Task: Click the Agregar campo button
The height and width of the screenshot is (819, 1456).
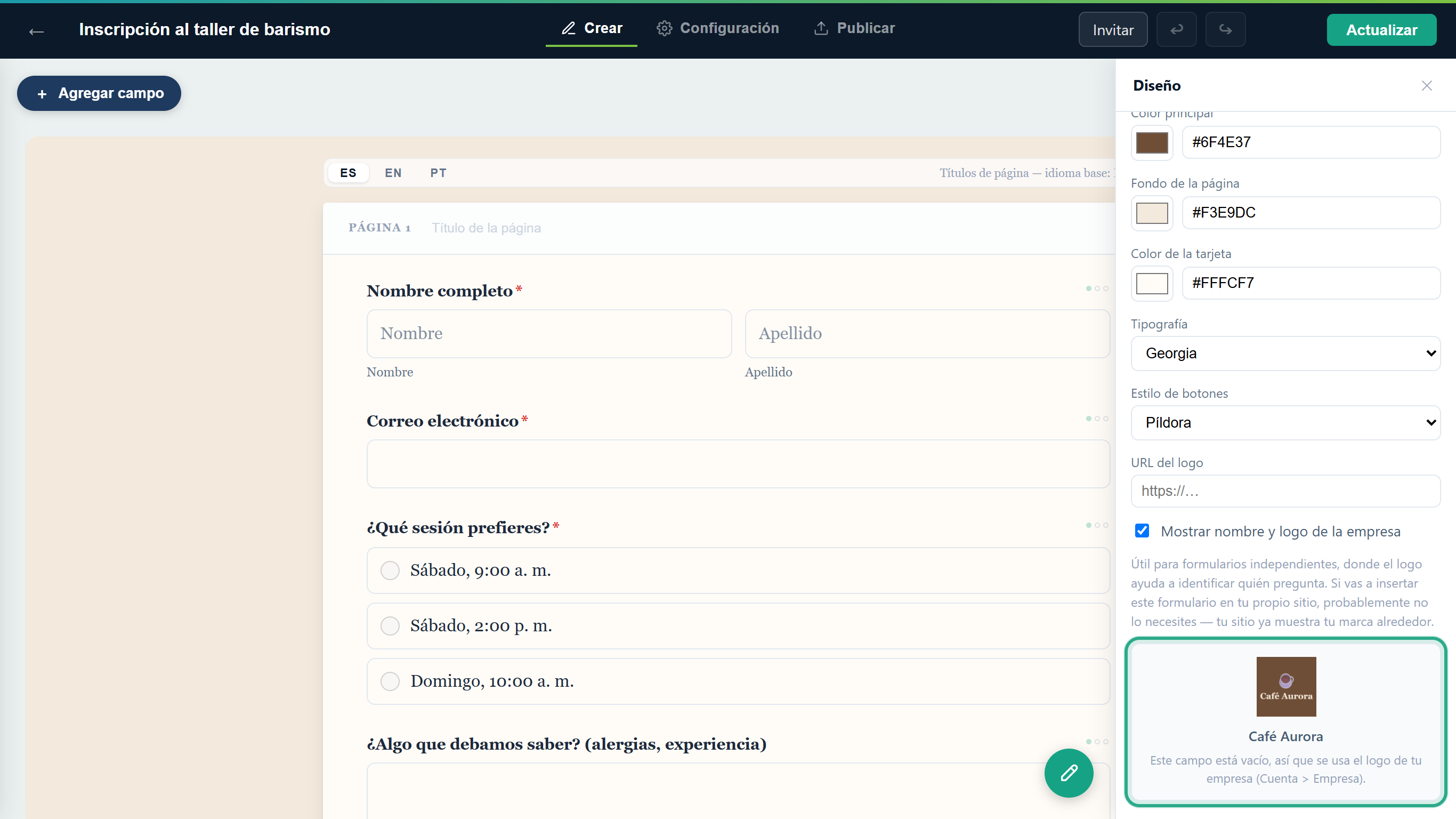Action: (99, 93)
